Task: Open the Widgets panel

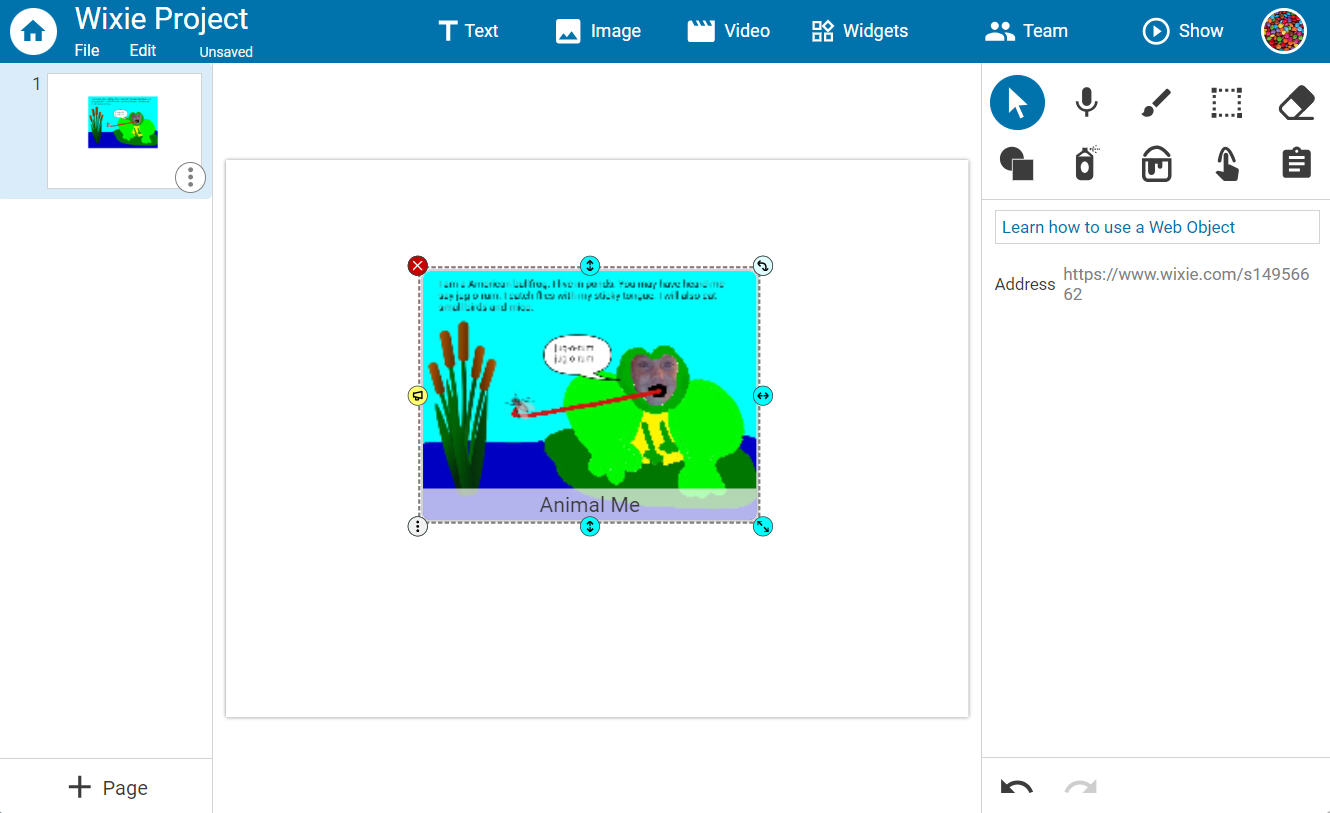Action: point(859,31)
